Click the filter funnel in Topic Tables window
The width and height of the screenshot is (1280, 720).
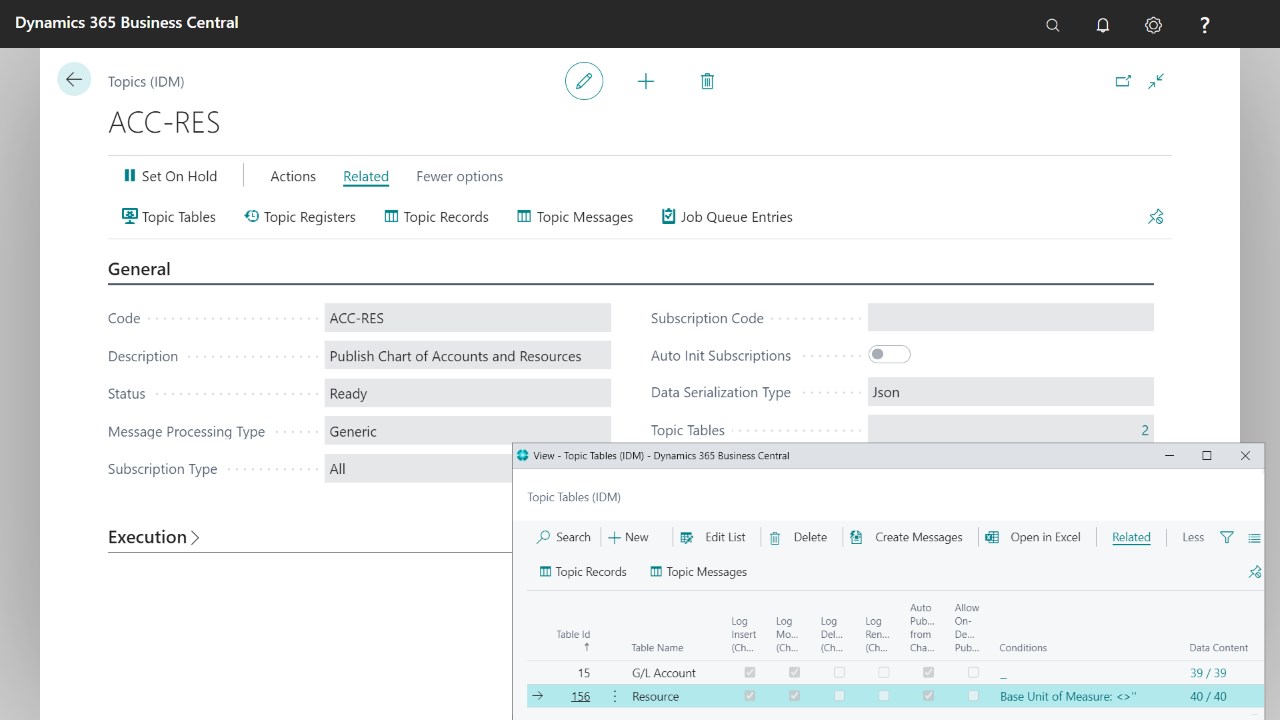(x=1227, y=537)
